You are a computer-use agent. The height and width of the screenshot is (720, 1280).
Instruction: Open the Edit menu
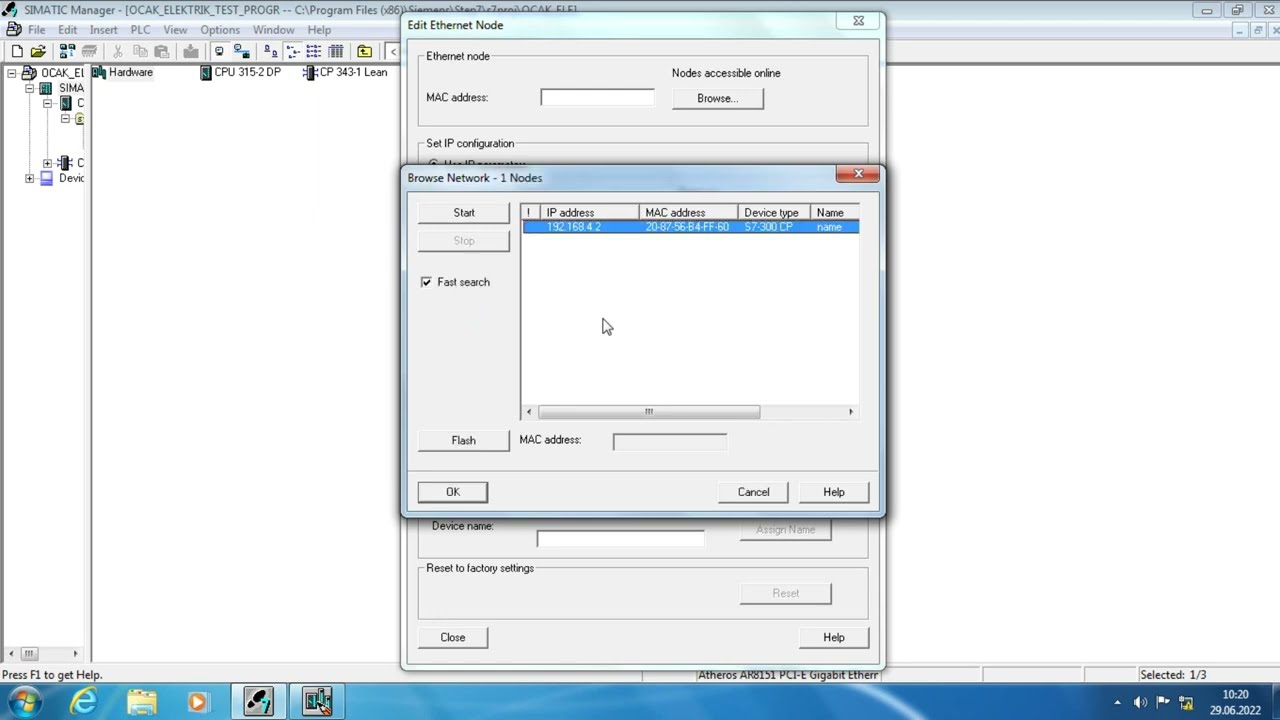(x=67, y=30)
